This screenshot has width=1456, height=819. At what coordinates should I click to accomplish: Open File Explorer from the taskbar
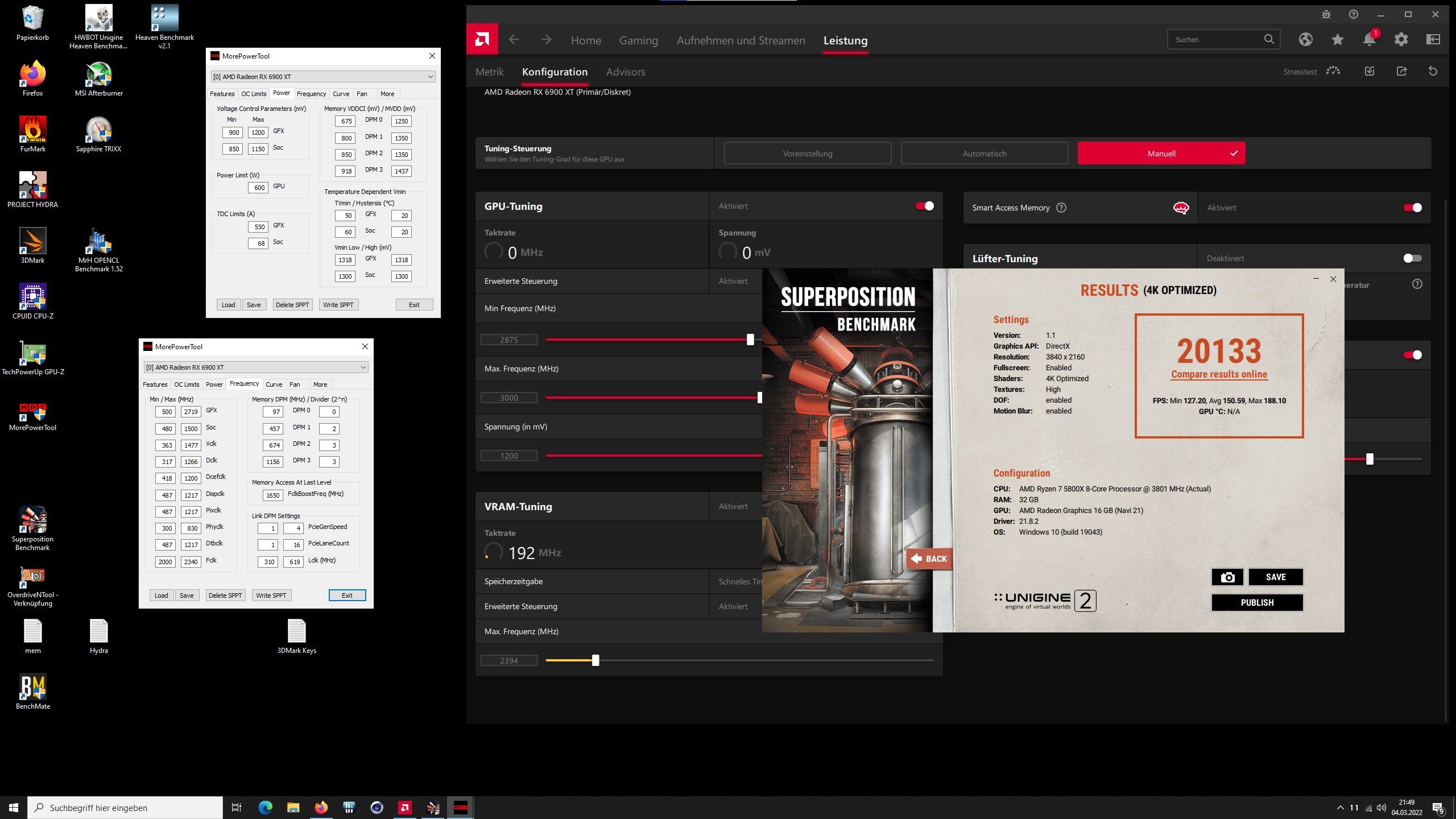point(293,807)
